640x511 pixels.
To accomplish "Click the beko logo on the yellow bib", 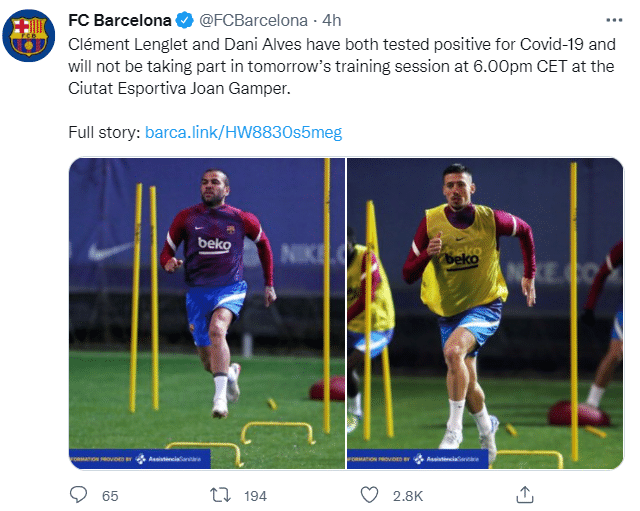I will tap(461, 259).
